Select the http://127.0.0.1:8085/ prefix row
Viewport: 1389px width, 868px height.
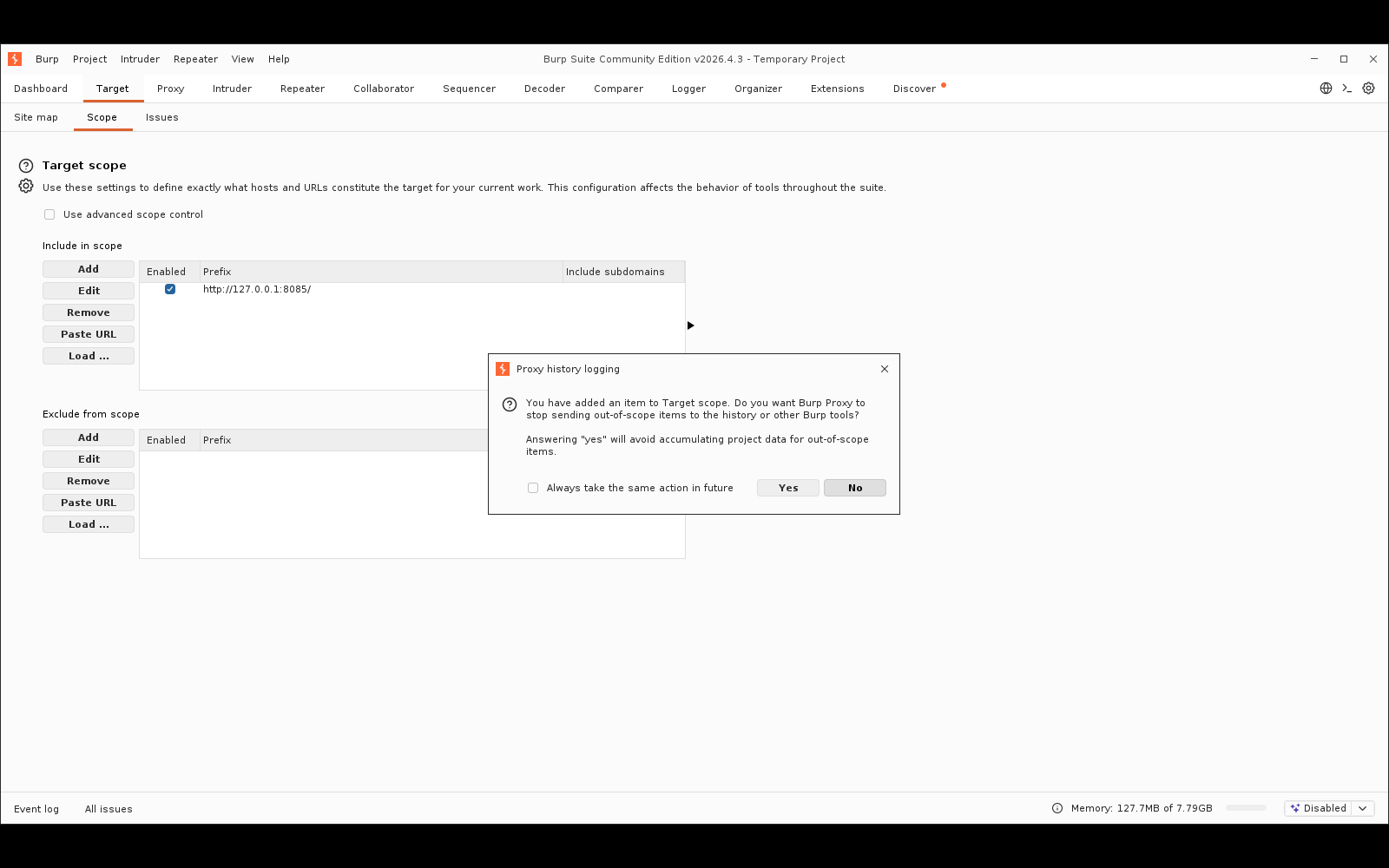coord(412,289)
